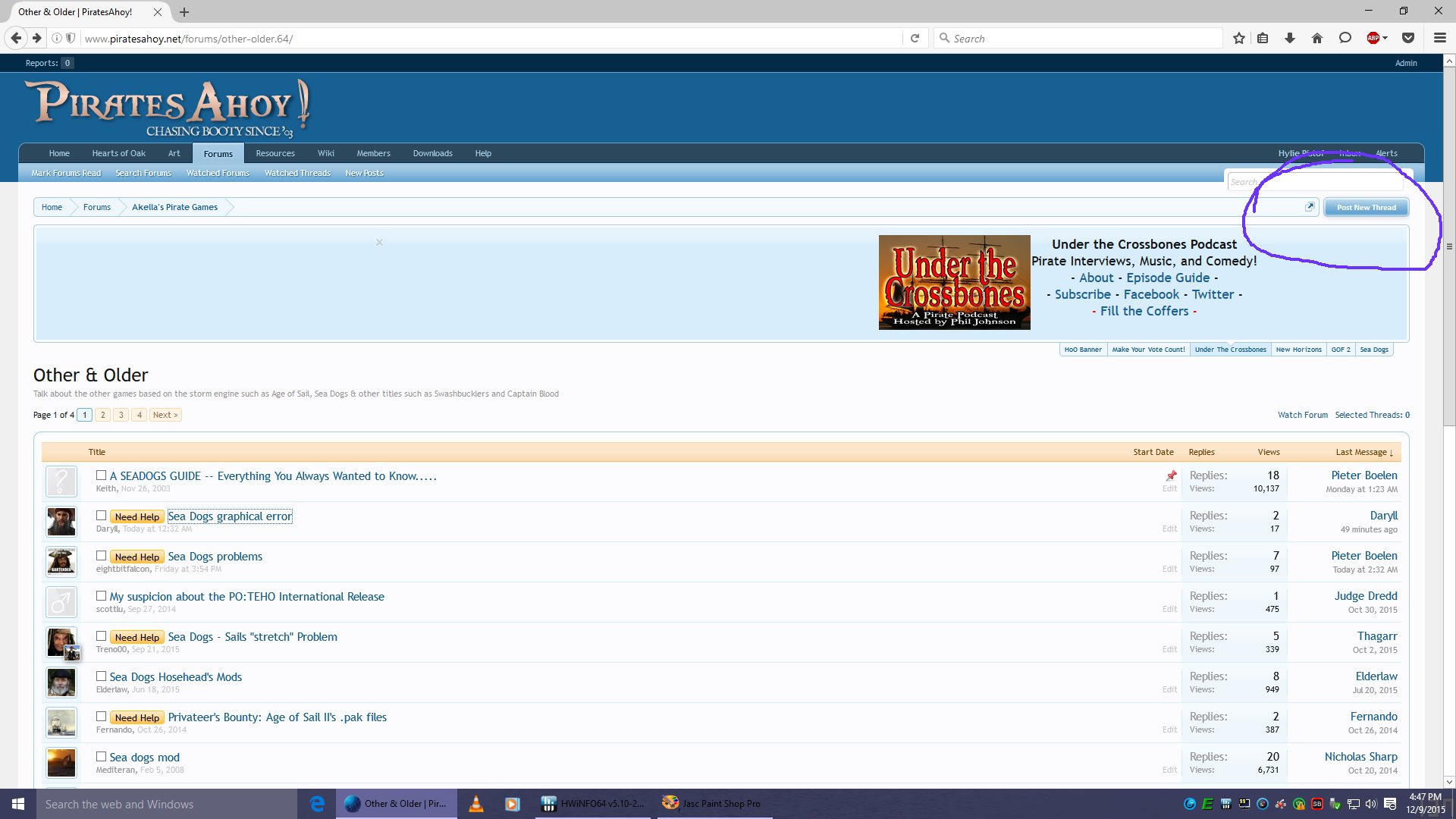The image size is (1456, 819).
Task: Click the Next > pagination link
Action: 165,415
